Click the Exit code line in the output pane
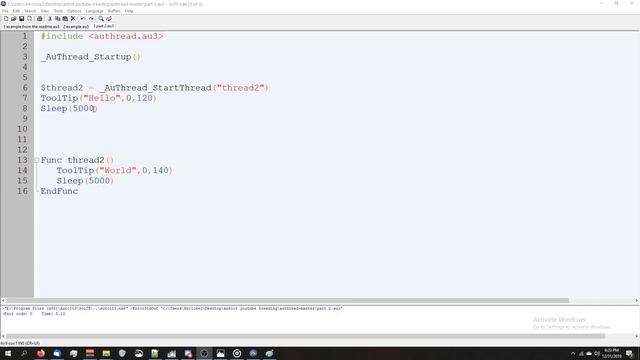This screenshot has height=360, width=640. coord(33,314)
